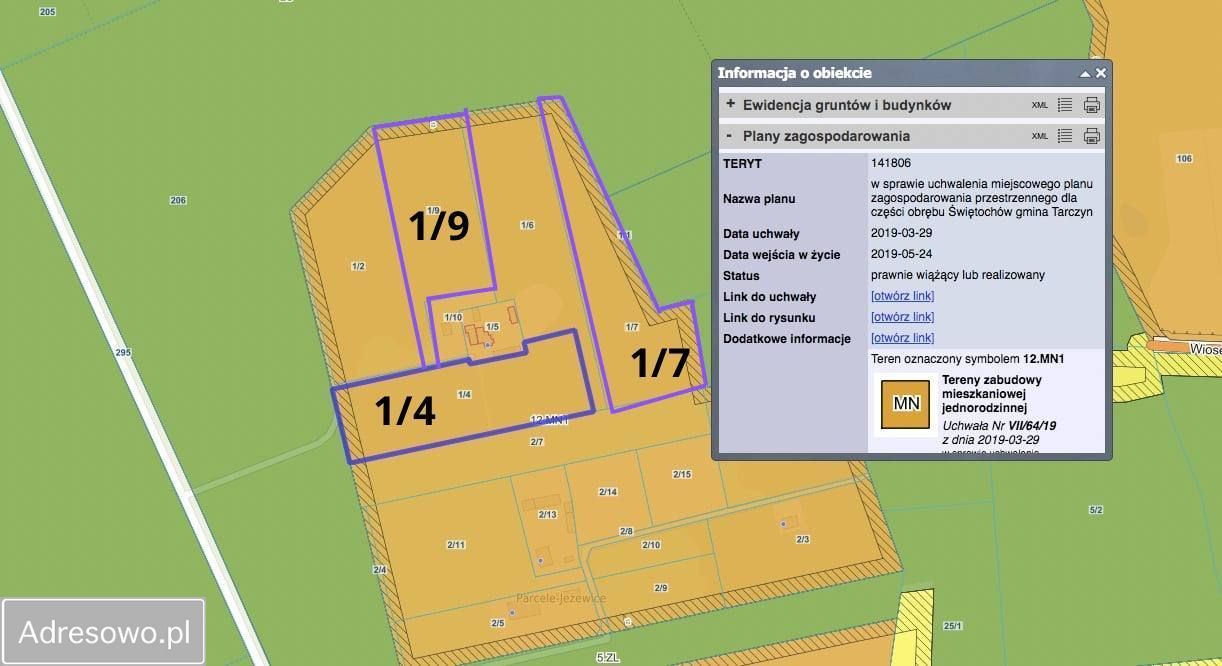Select parcel 2/14 on the map
Image resolution: width=1222 pixels, height=666 pixels.
tap(608, 491)
